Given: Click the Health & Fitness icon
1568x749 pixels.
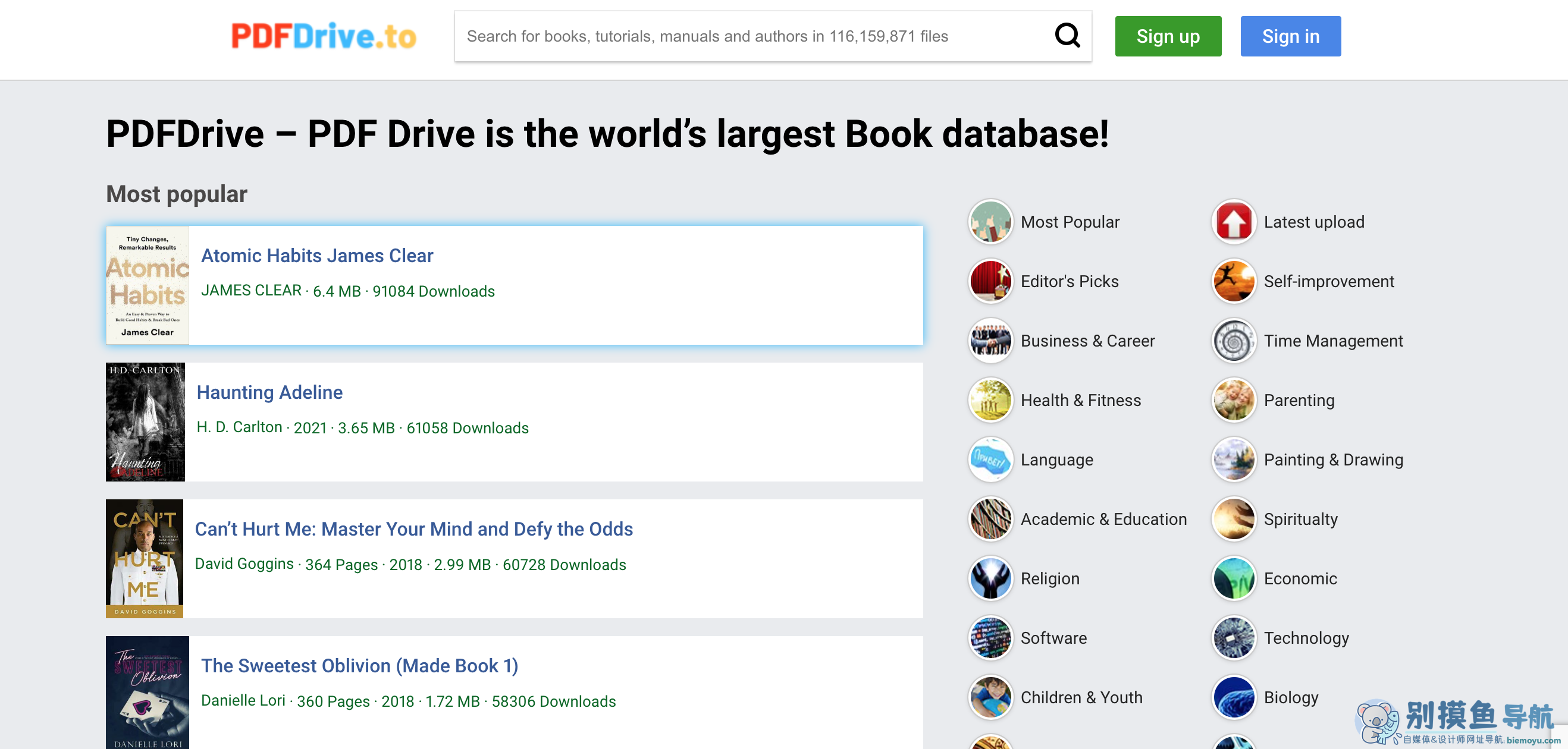Looking at the screenshot, I should (x=990, y=399).
